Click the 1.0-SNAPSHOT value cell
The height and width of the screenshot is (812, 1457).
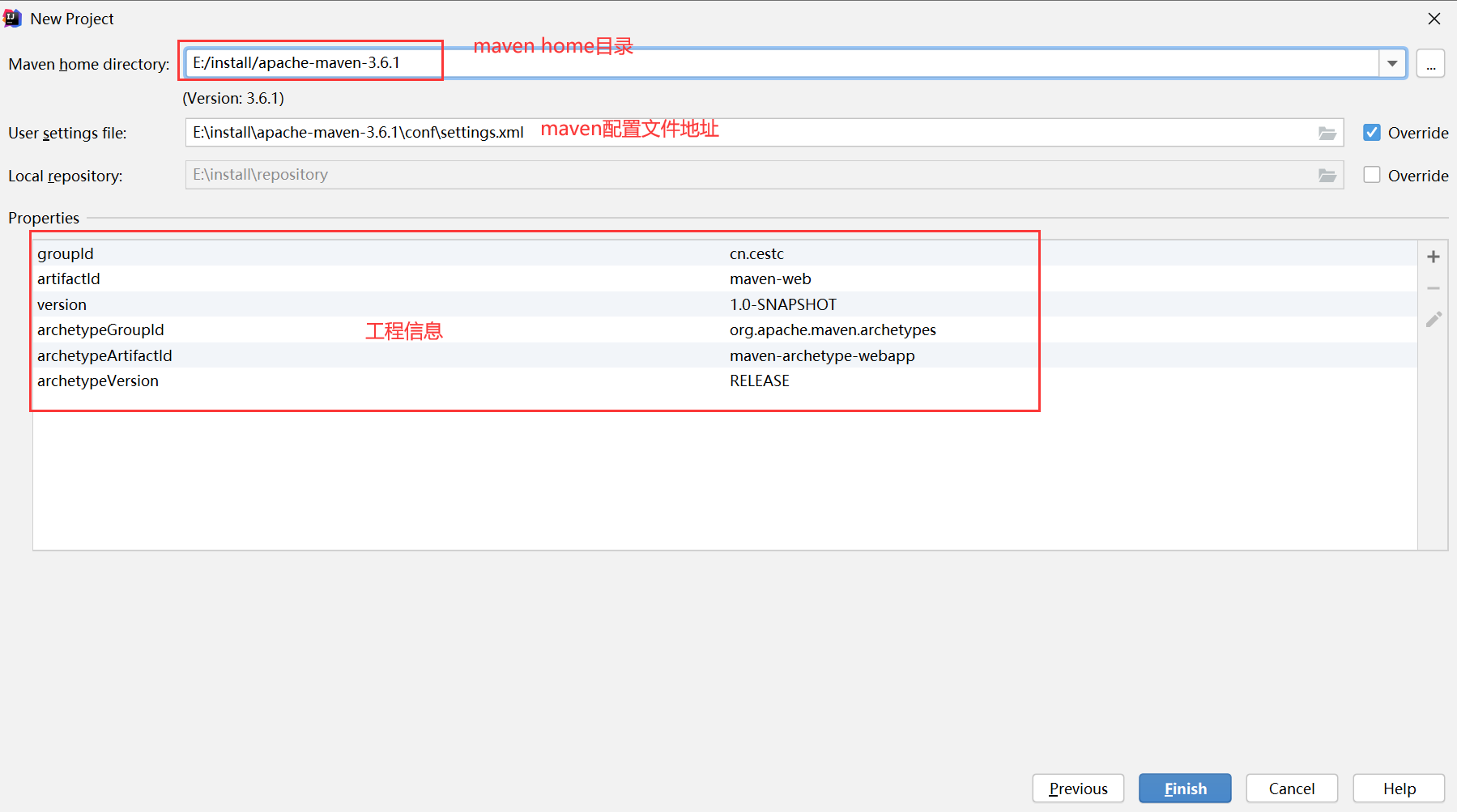click(x=783, y=304)
